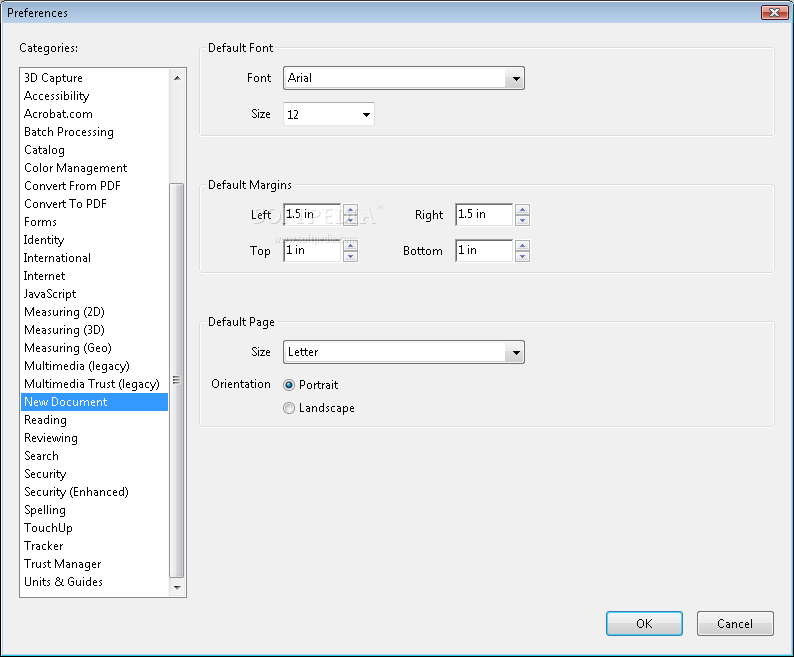
Task: Select the Convert From PDF category
Action: pyautogui.click(x=94, y=186)
